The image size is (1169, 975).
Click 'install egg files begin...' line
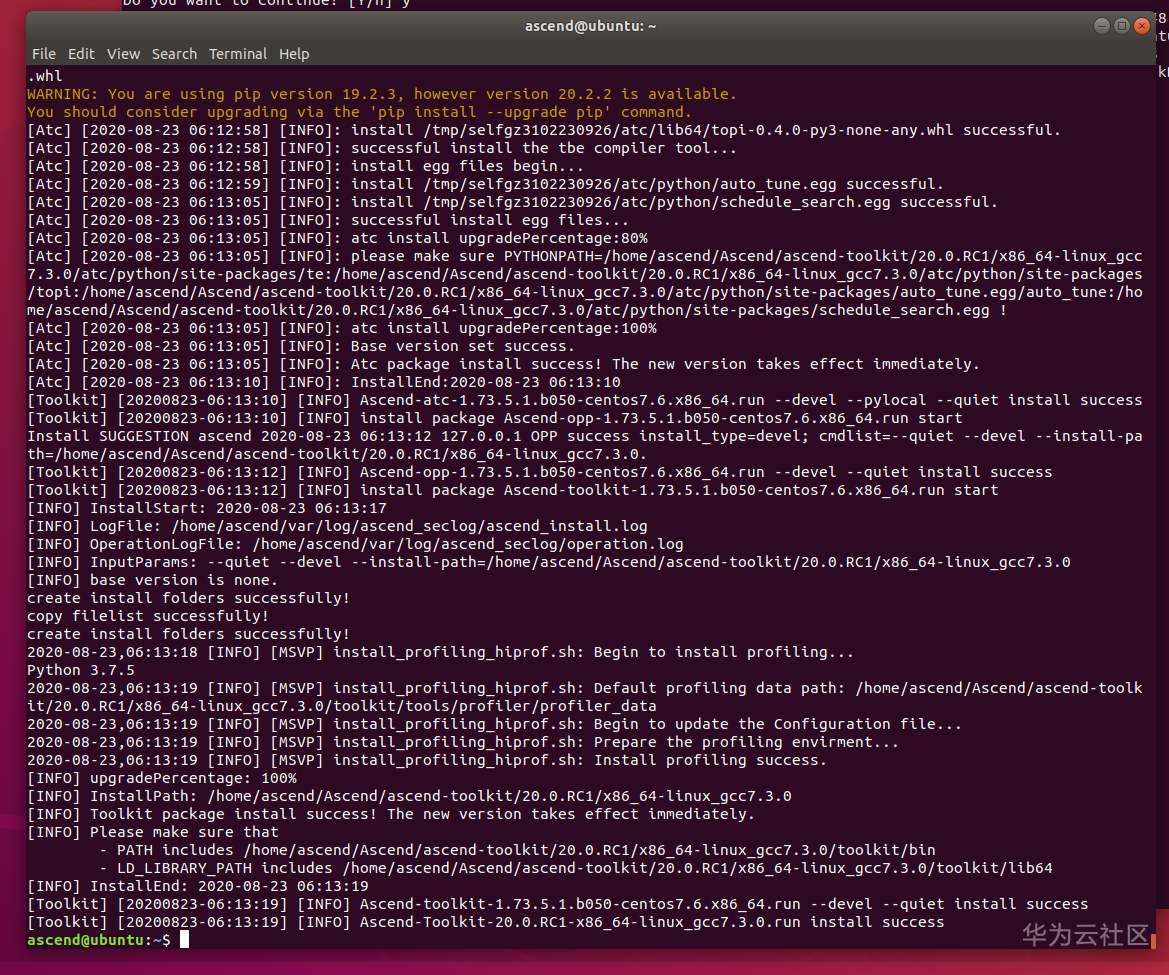click(x=306, y=165)
